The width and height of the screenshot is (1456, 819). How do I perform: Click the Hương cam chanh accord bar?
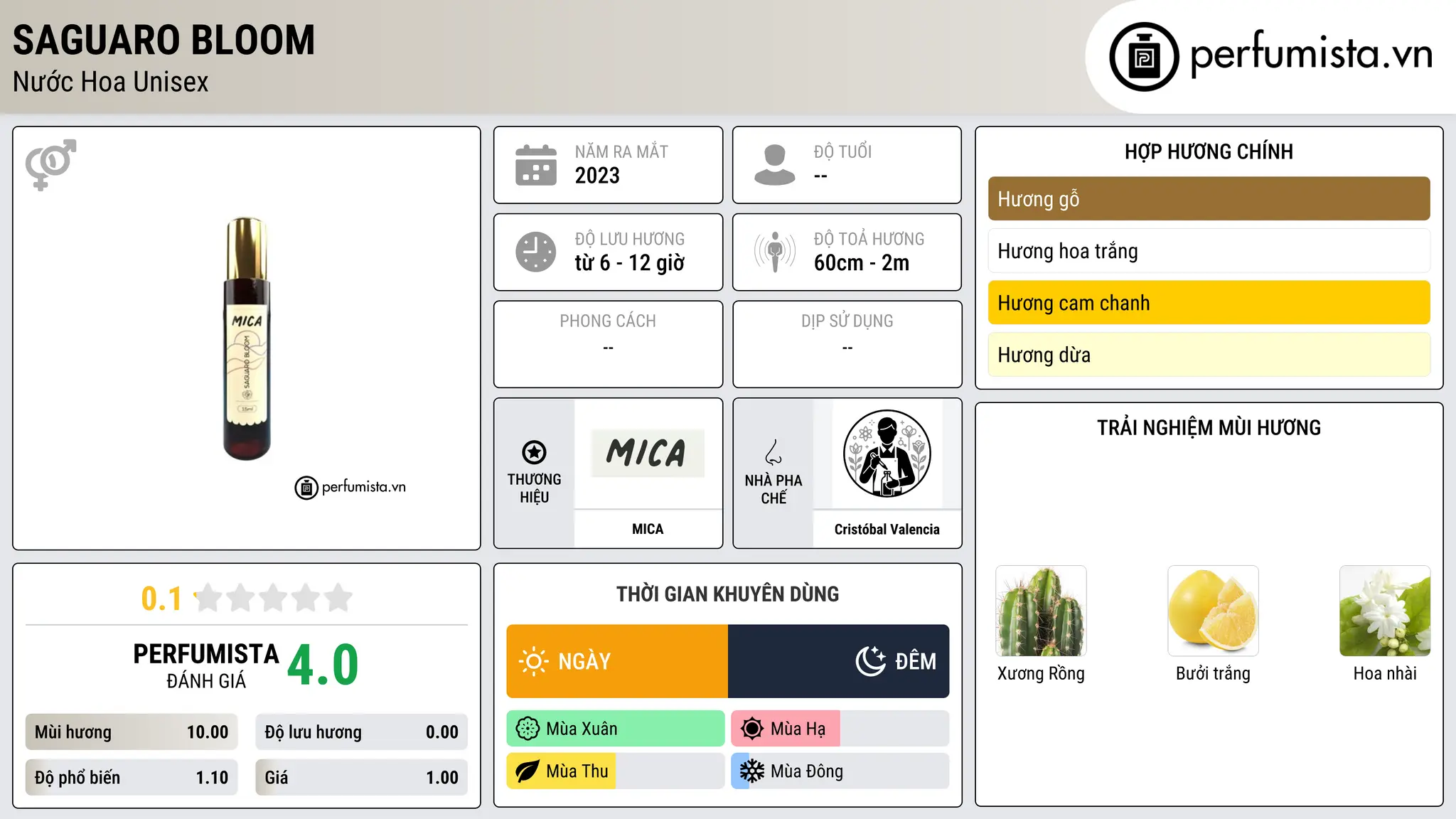coord(1209,303)
